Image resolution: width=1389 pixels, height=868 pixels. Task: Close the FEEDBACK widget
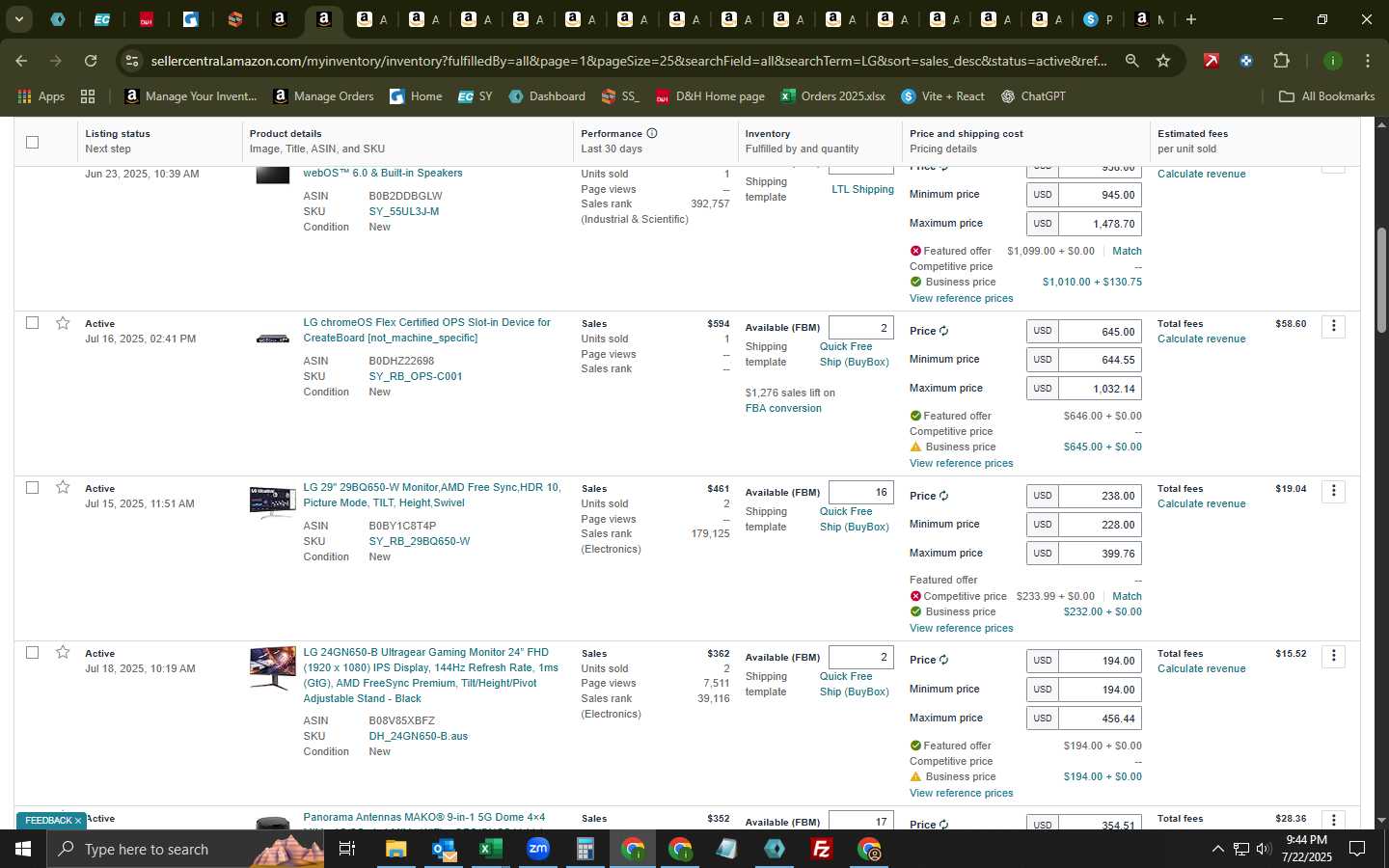point(78,821)
